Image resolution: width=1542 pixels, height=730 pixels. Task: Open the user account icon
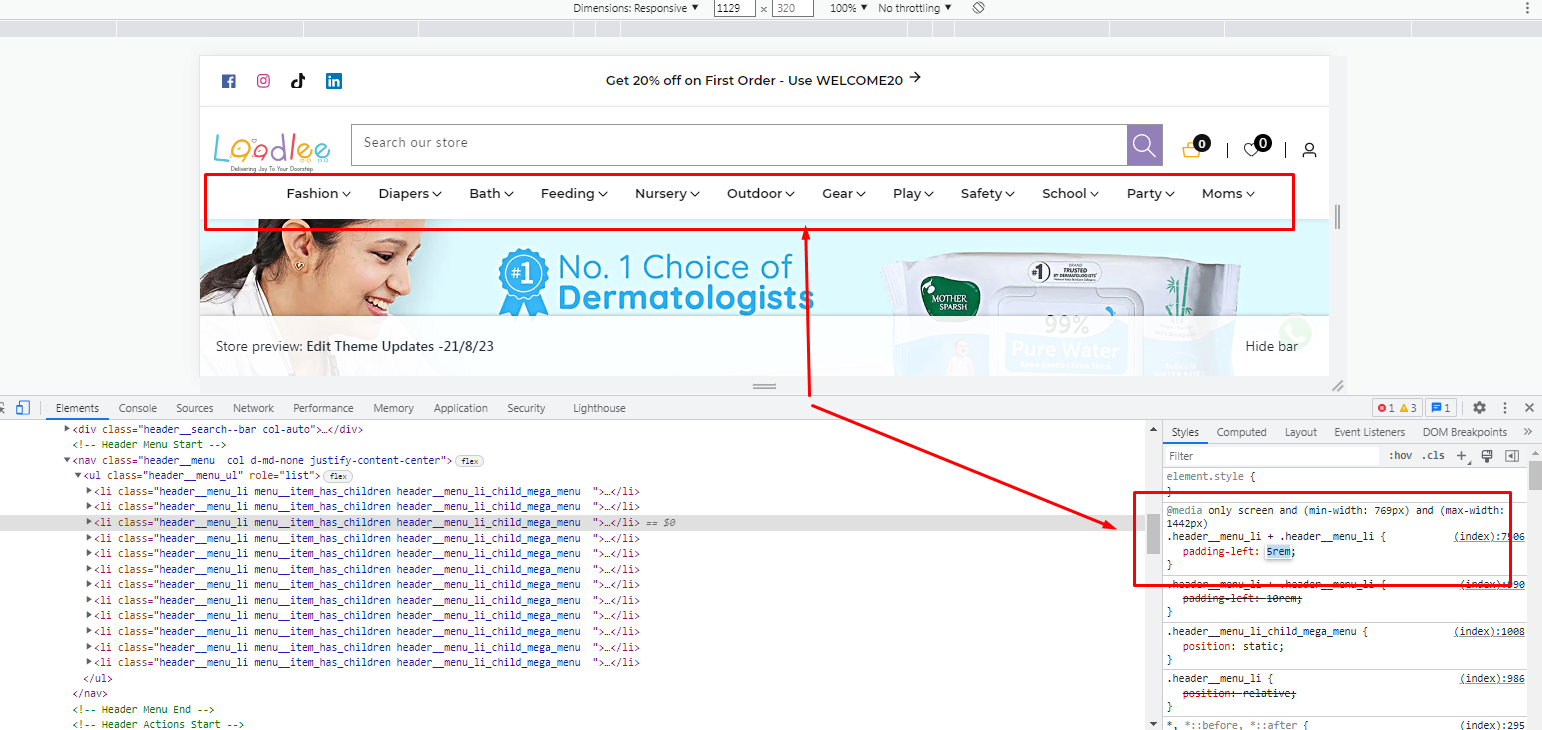point(1309,150)
